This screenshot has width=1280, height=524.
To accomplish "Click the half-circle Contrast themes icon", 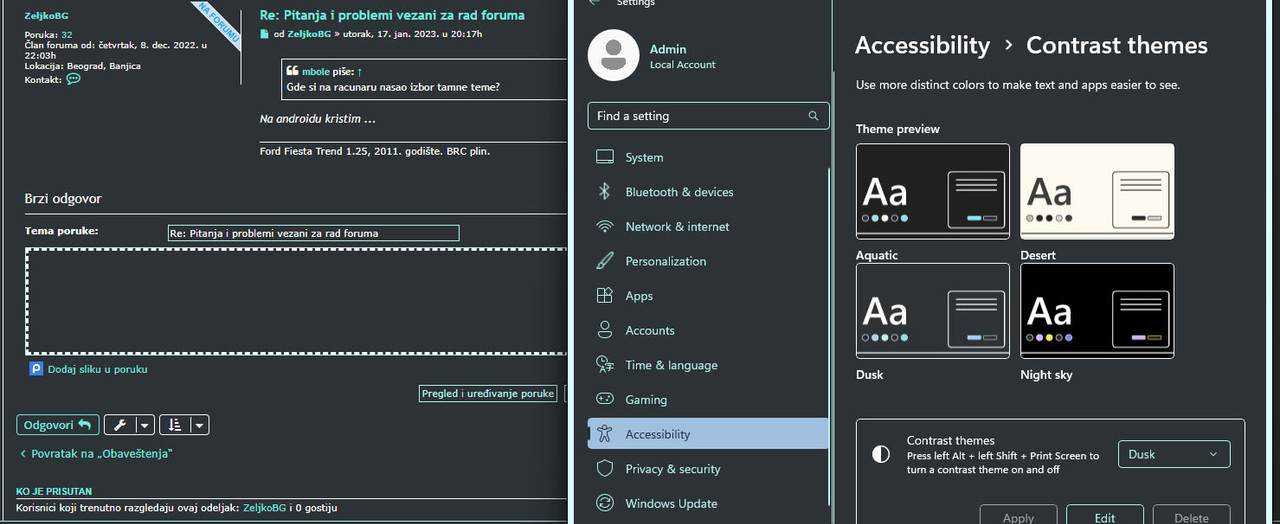I will click(x=881, y=454).
